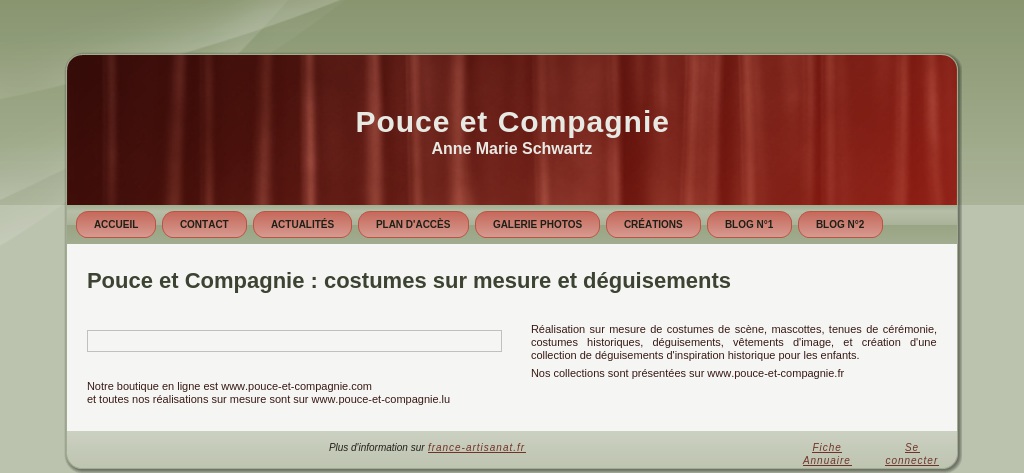Click the Plus d'information sur text
This screenshot has width=1024, height=473.
(377, 448)
